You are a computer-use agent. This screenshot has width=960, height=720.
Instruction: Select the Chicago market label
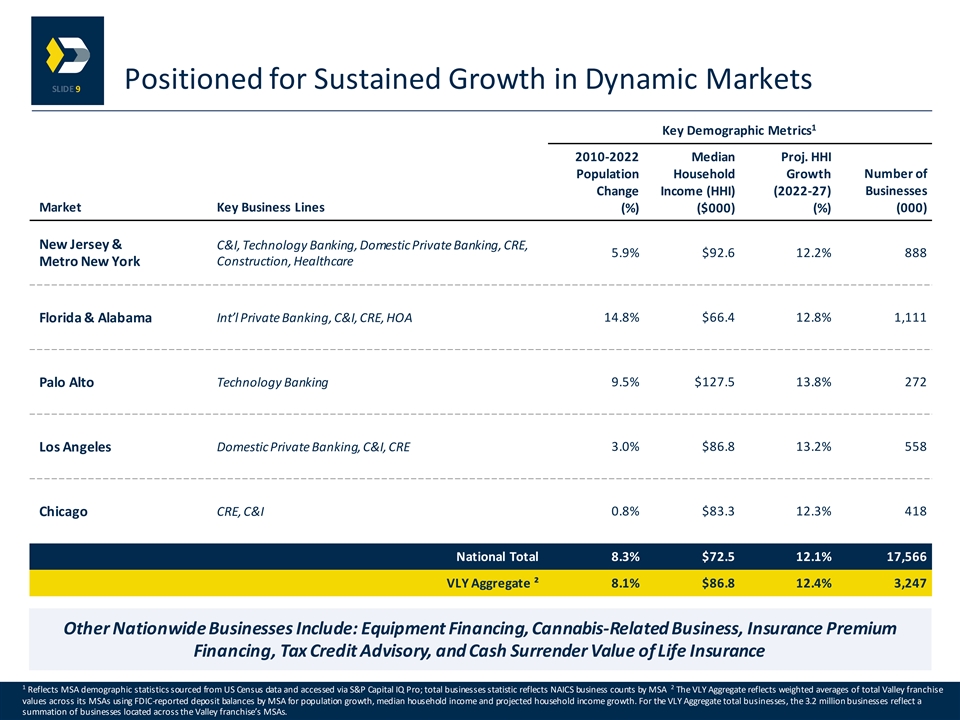point(63,511)
